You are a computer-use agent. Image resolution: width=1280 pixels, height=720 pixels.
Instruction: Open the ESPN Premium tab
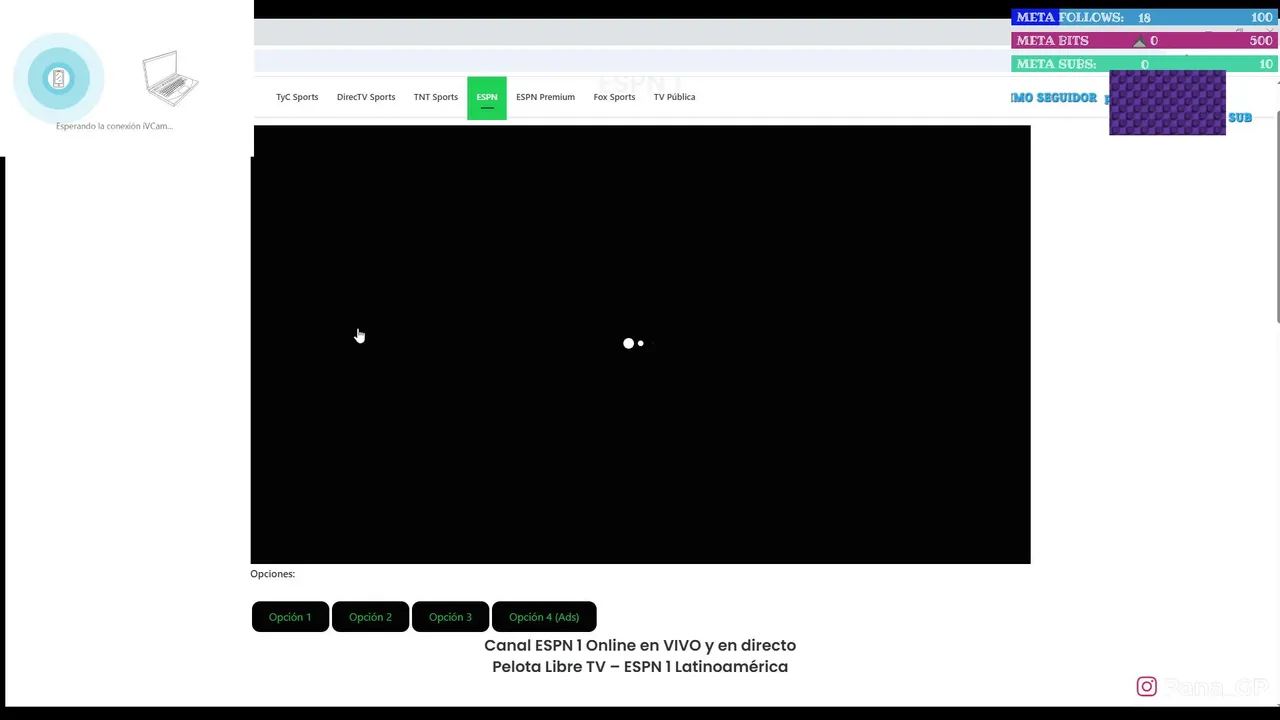545,97
